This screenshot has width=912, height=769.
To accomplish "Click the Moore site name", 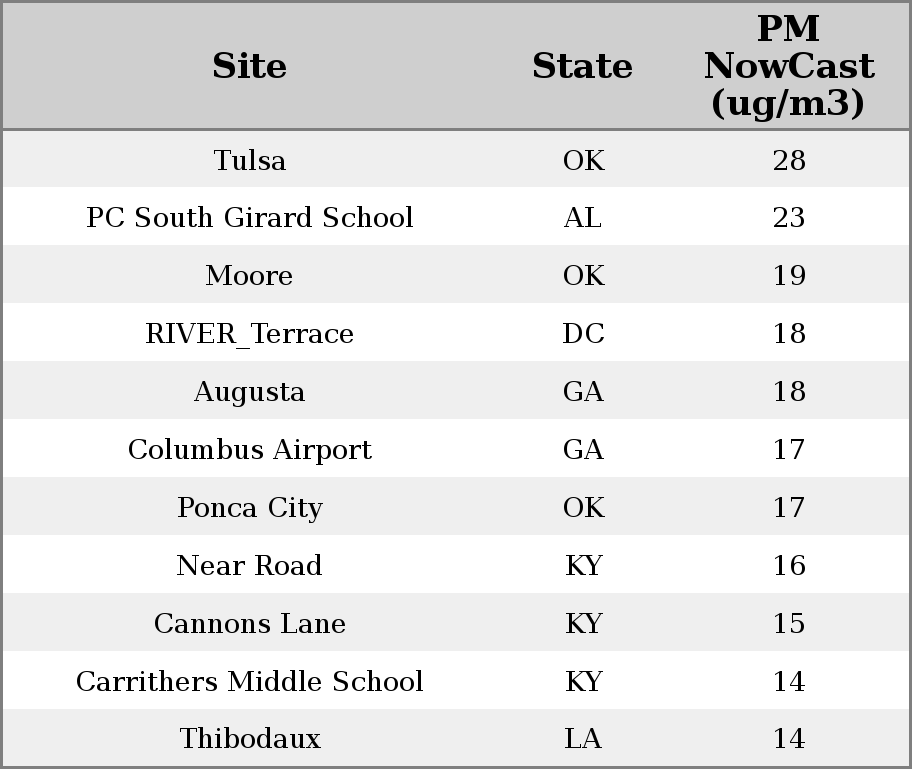I will point(249,275).
